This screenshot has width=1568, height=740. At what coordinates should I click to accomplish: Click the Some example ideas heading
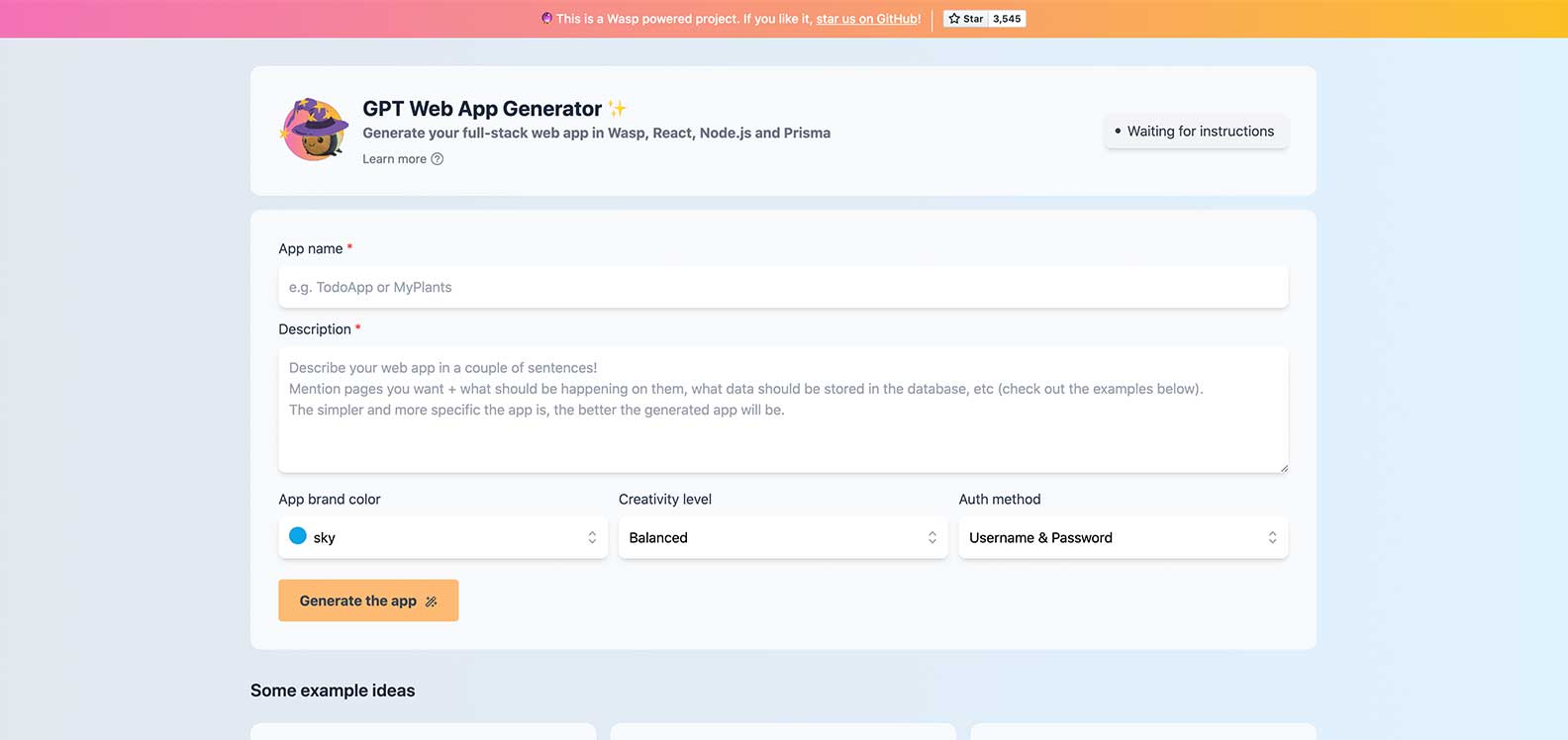[x=333, y=691]
